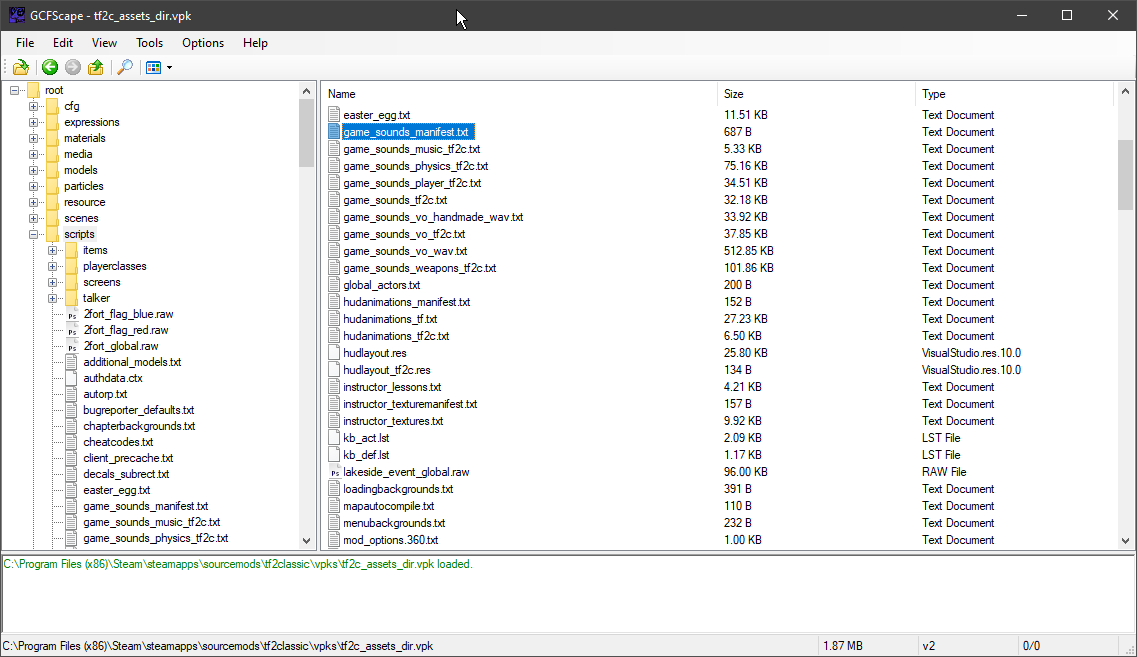Select hudlayout_tf2c.res in file list
The image size is (1137, 657).
386,370
